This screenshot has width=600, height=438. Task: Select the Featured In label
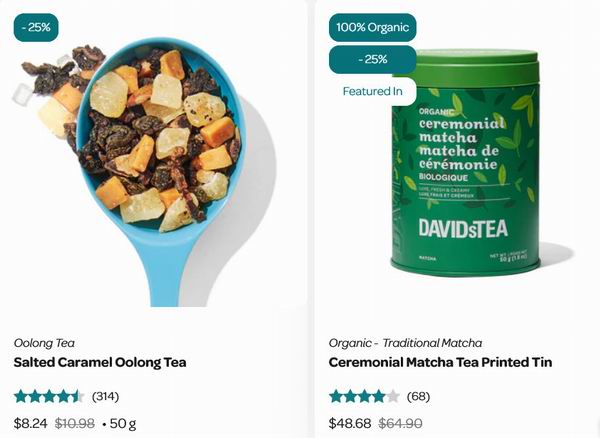[x=372, y=91]
